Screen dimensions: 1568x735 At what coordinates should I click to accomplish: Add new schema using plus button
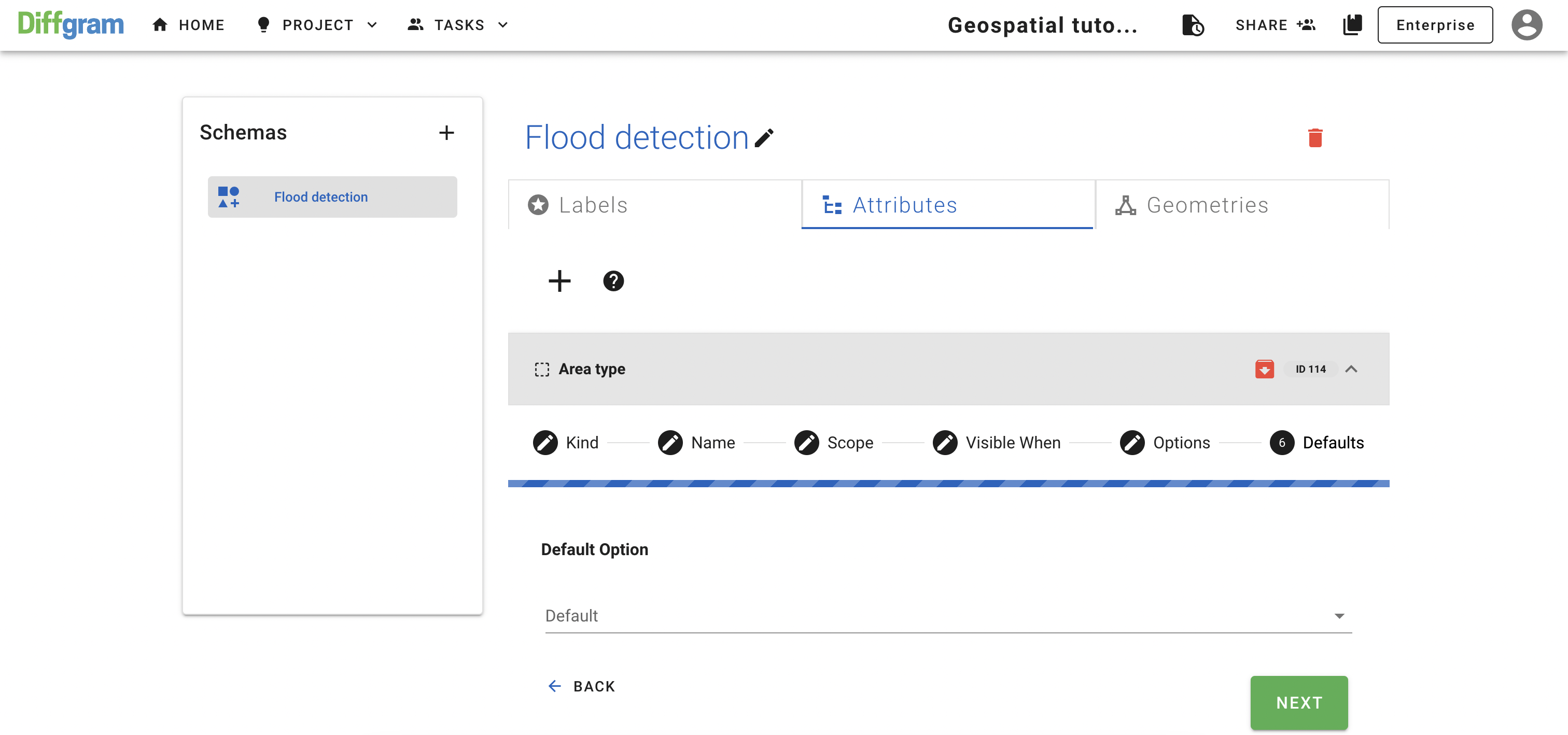447,131
